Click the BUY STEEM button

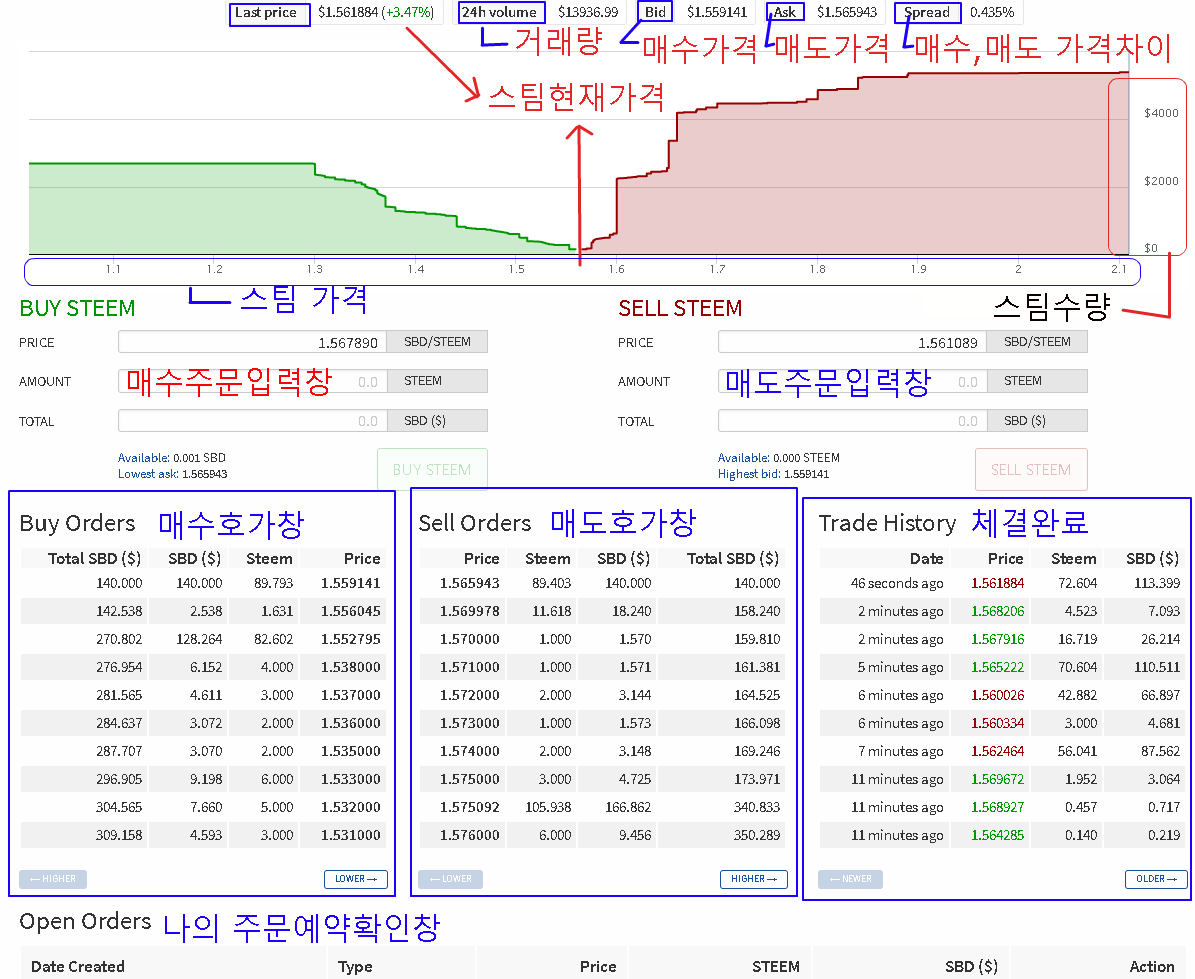tap(432, 469)
